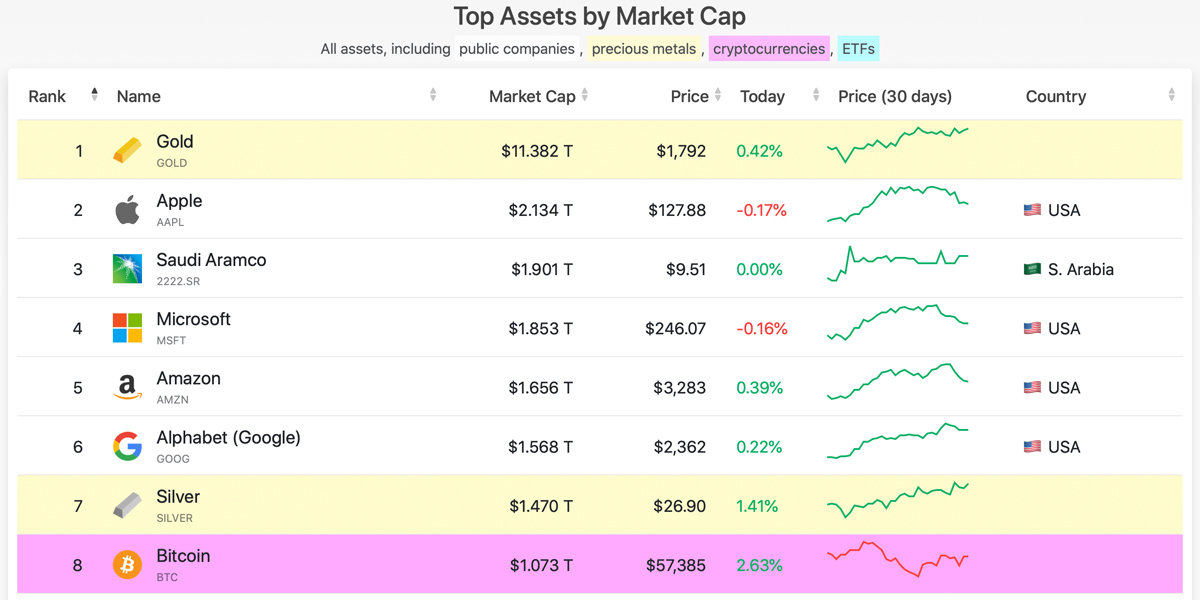The width and height of the screenshot is (1200, 600).
Task: Click Amazon 30-day price chart
Action: coord(898,382)
